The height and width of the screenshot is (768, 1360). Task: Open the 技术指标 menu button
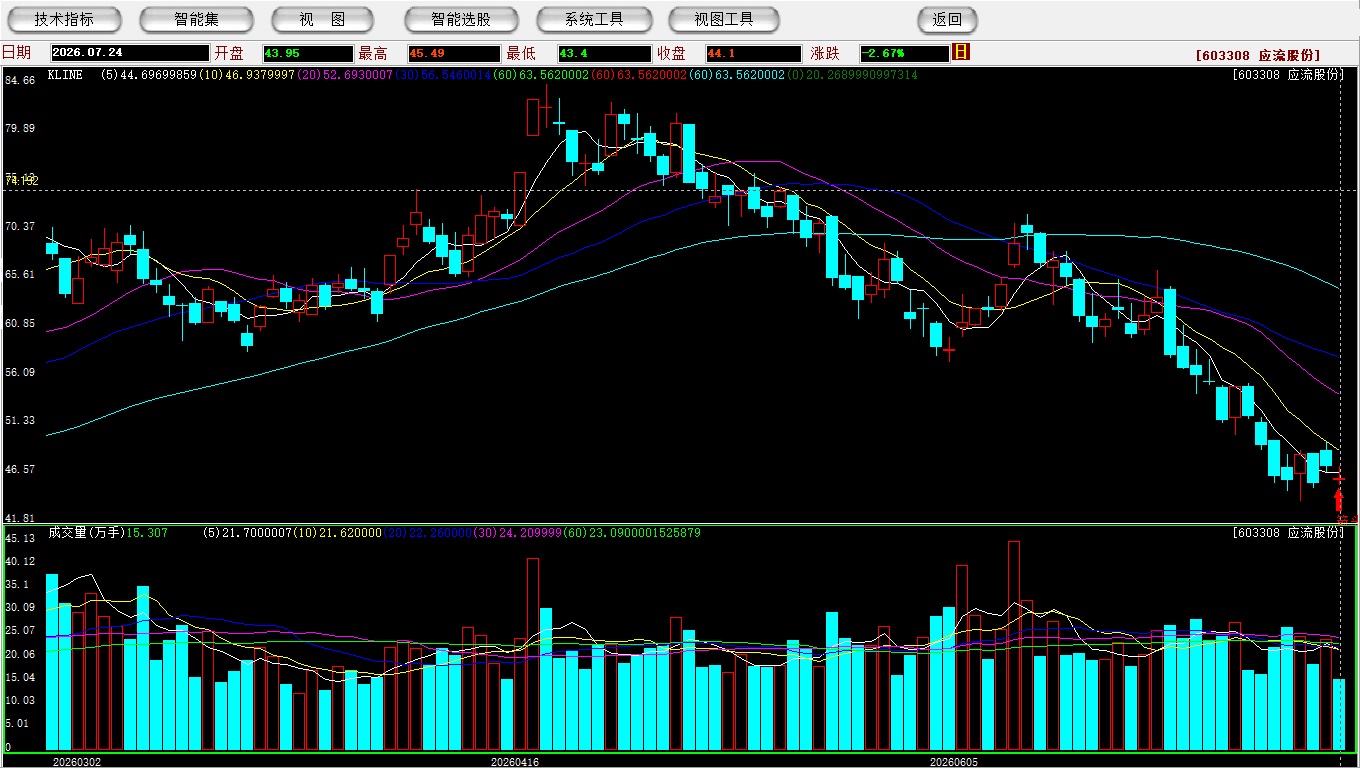pos(64,19)
